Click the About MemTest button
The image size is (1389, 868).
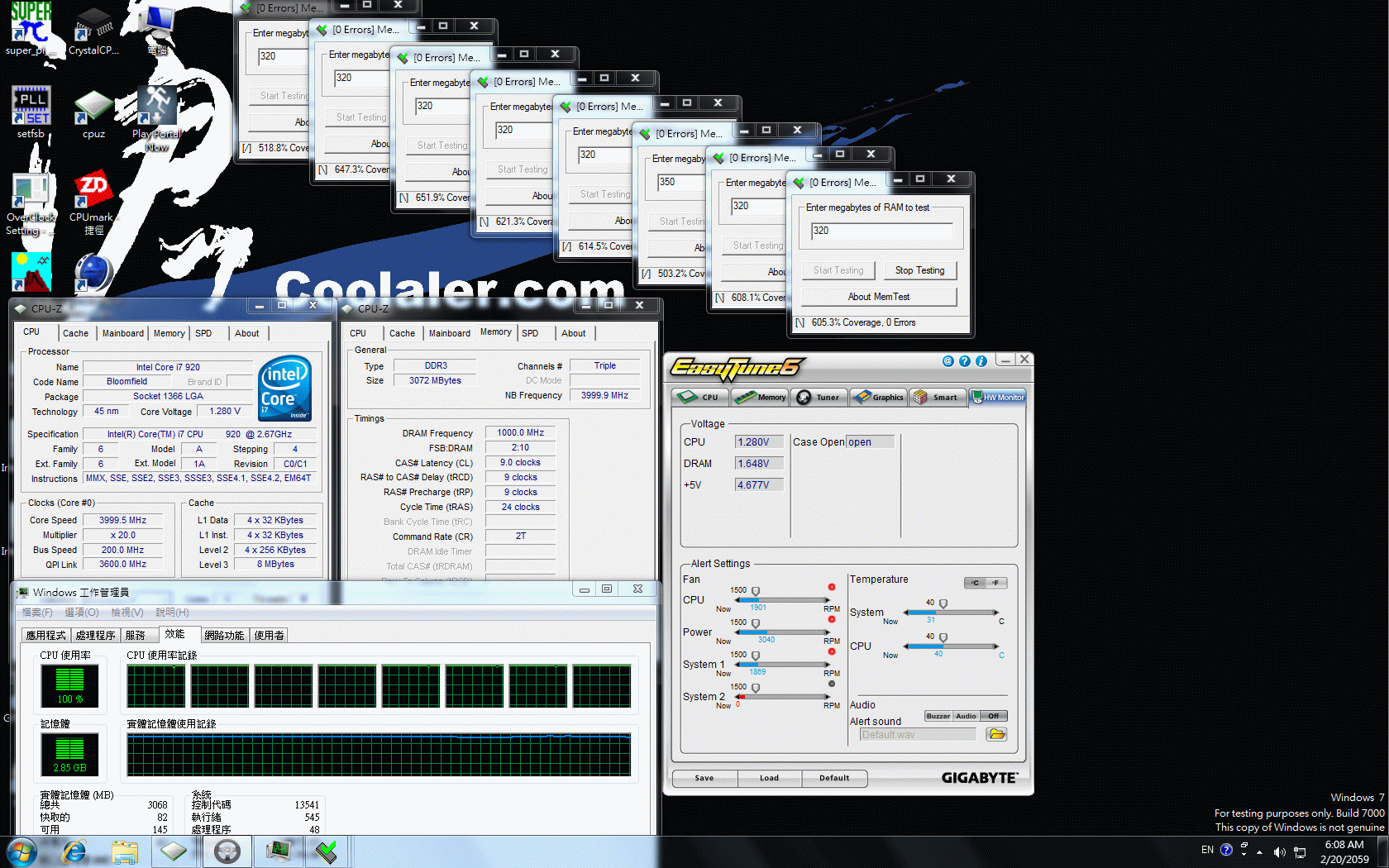(x=879, y=297)
